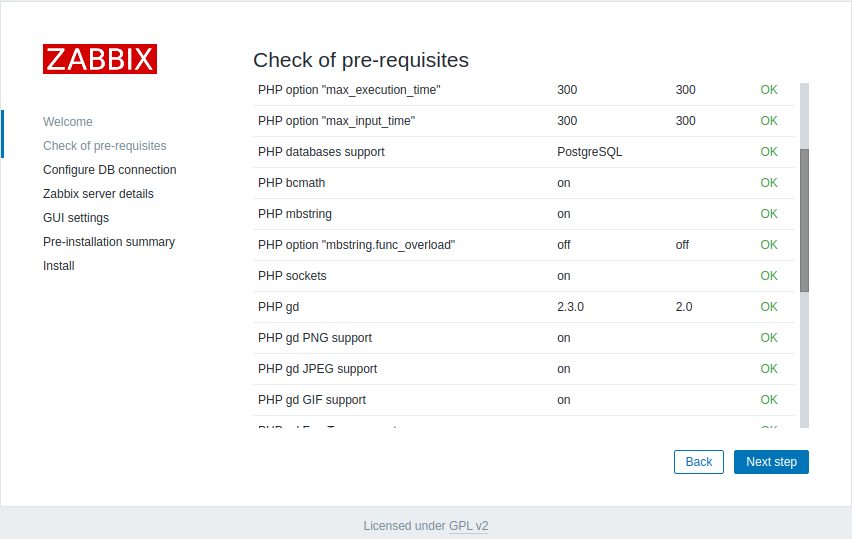The height and width of the screenshot is (539, 852).
Task: Click the Check of pre-requisites heading
Action: [361, 60]
